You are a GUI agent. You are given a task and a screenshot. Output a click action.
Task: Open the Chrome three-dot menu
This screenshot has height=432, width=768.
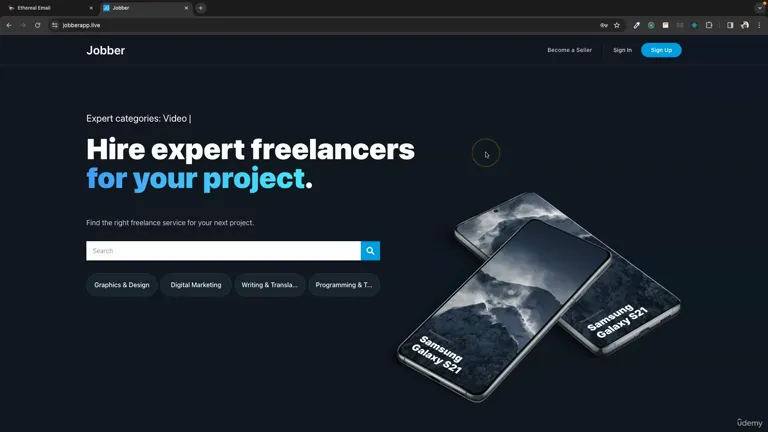click(x=760, y=25)
